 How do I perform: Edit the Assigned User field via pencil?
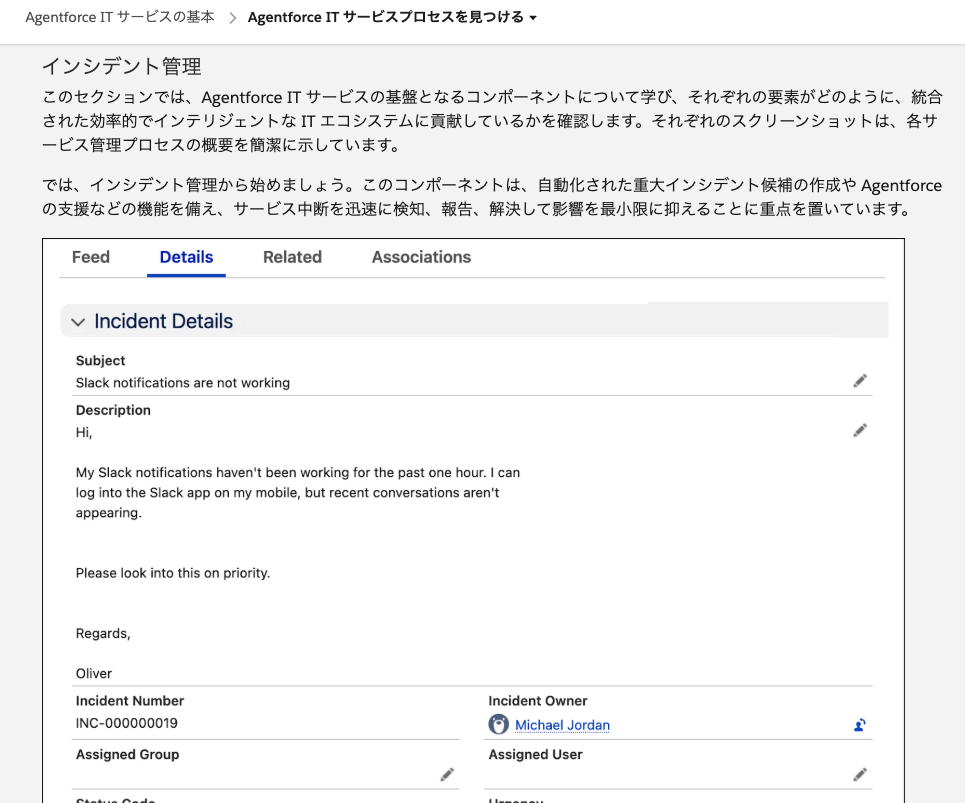860,774
